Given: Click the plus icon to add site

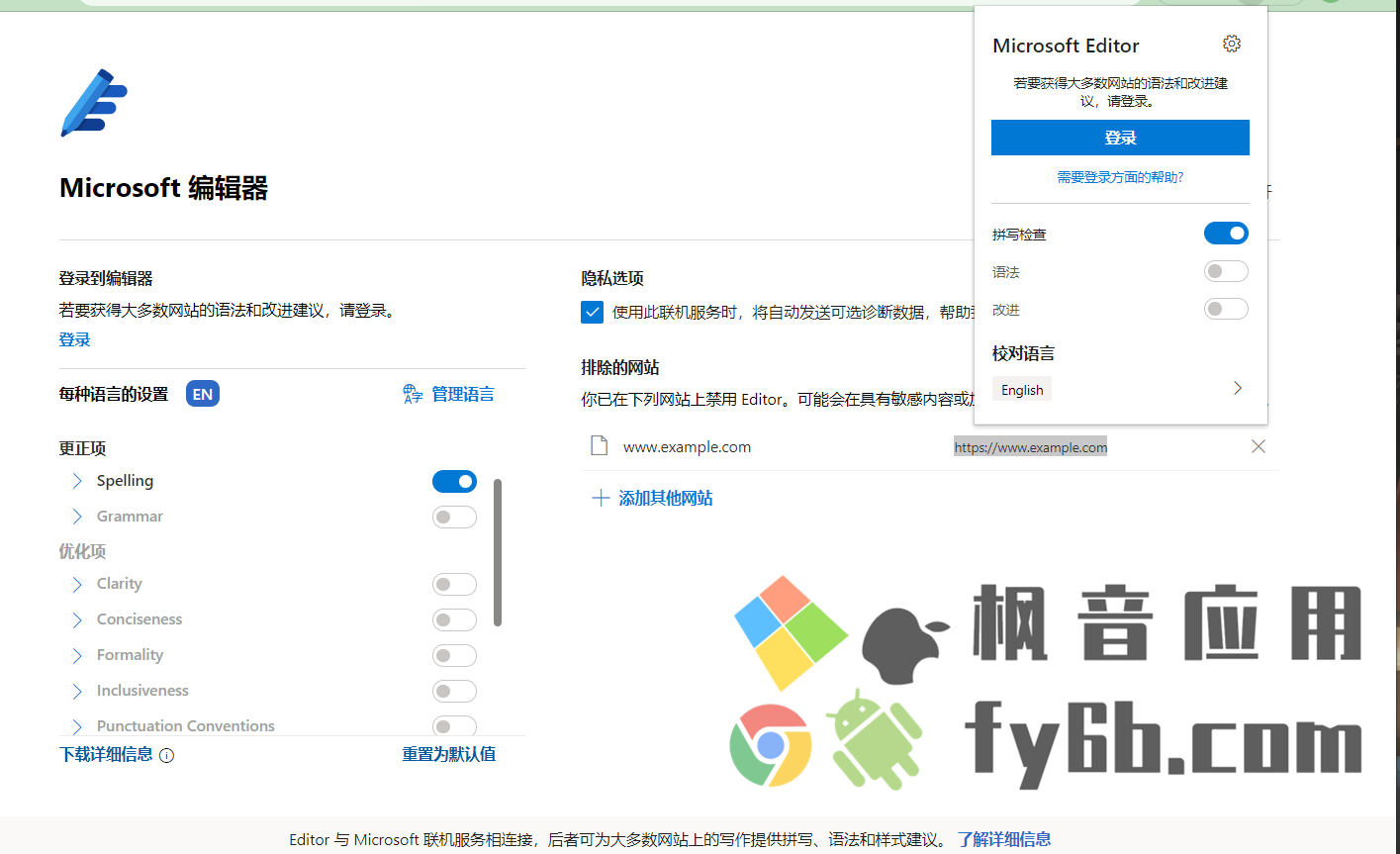Looking at the screenshot, I should [600, 498].
